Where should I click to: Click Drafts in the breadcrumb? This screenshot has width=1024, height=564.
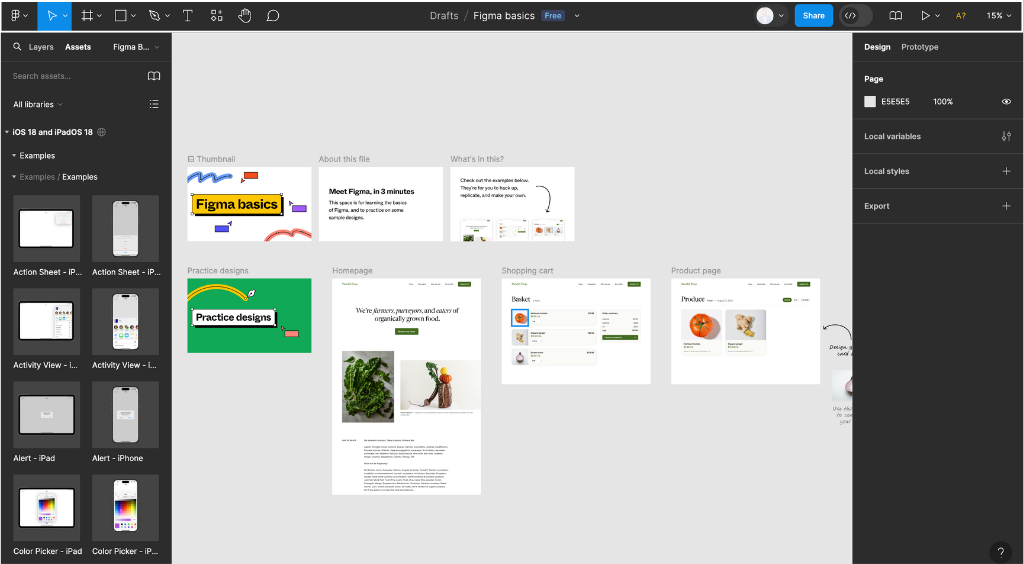(x=444, y=16)
